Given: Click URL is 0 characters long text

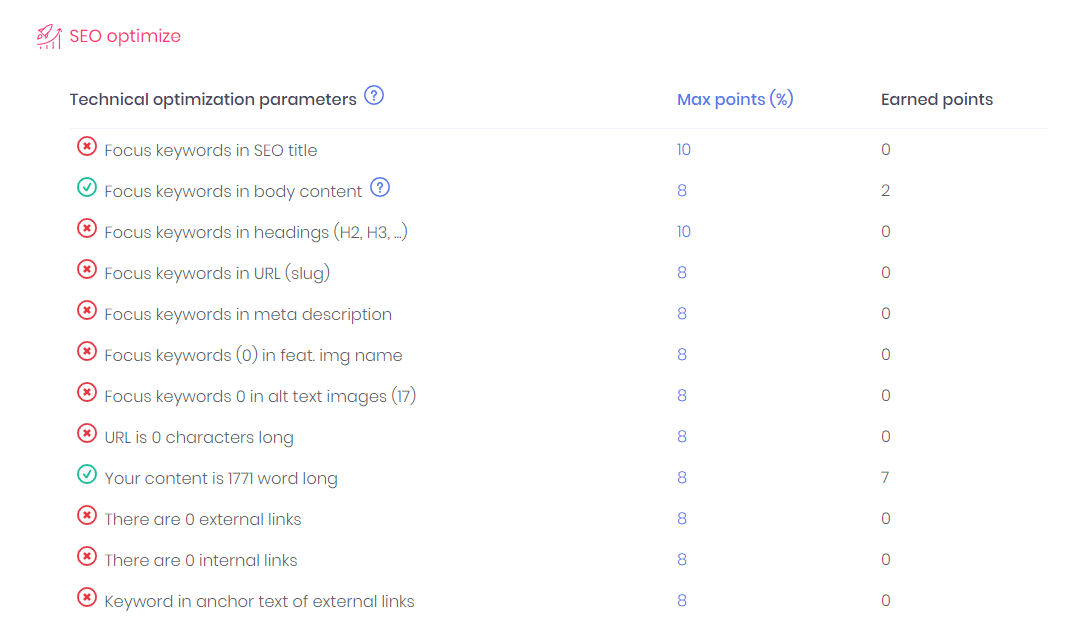Looking at the screenshot, I should (199, 438).
